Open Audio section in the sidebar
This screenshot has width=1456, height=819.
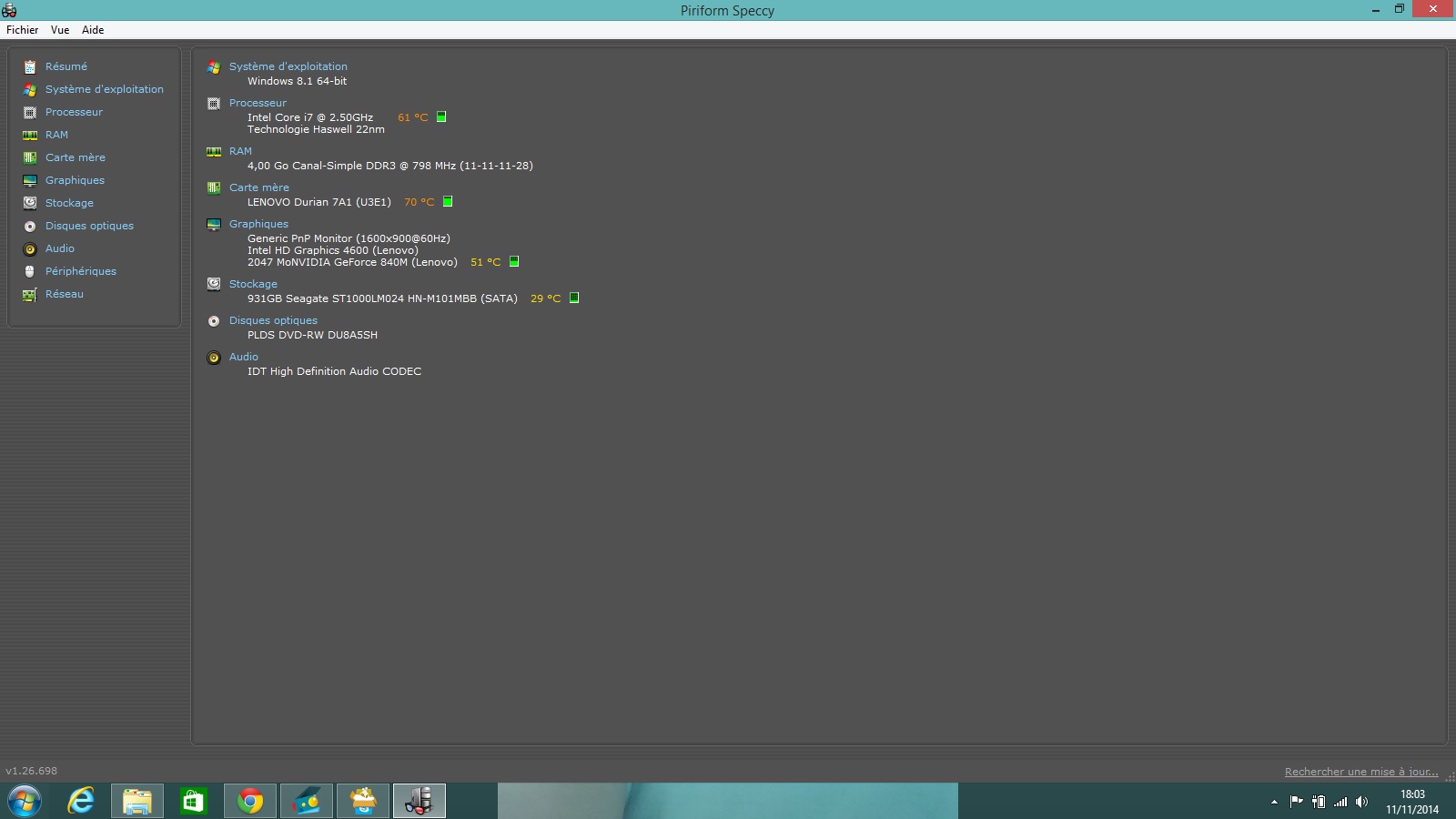point(60,248)
